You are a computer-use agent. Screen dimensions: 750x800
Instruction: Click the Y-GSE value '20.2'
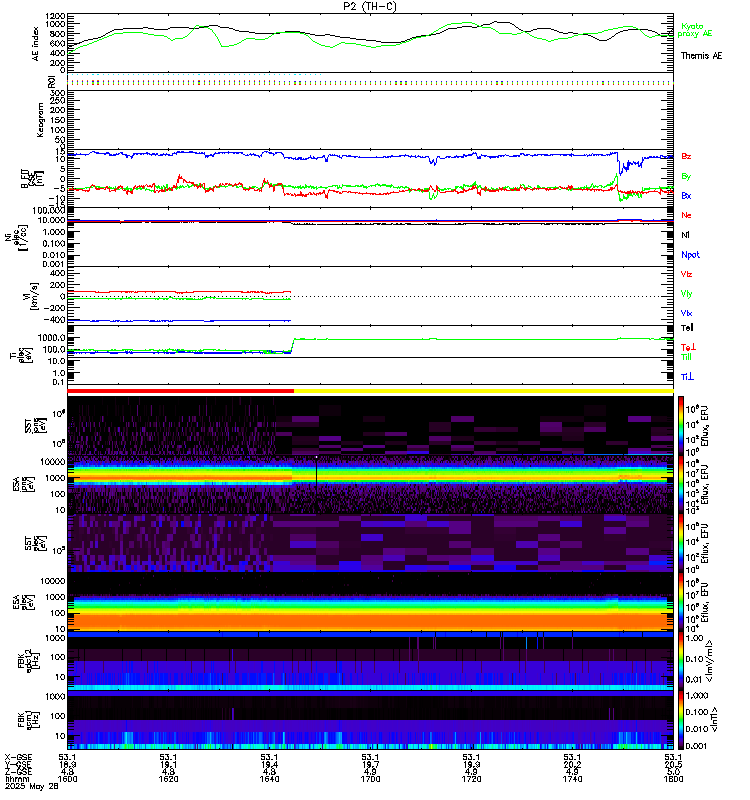coord(572,764)
